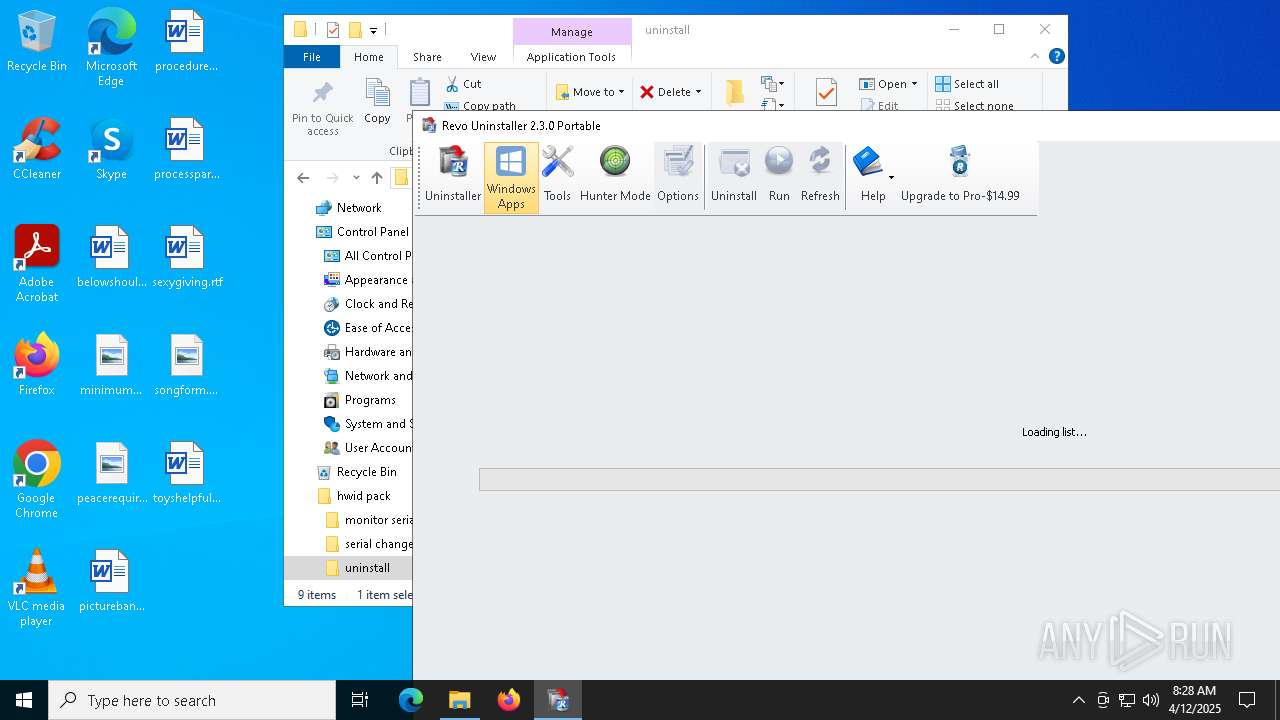The width and height of the screenshot is (1280, 720).
Task: Select Control Panel in navigation tree
Action: (372, 232)
